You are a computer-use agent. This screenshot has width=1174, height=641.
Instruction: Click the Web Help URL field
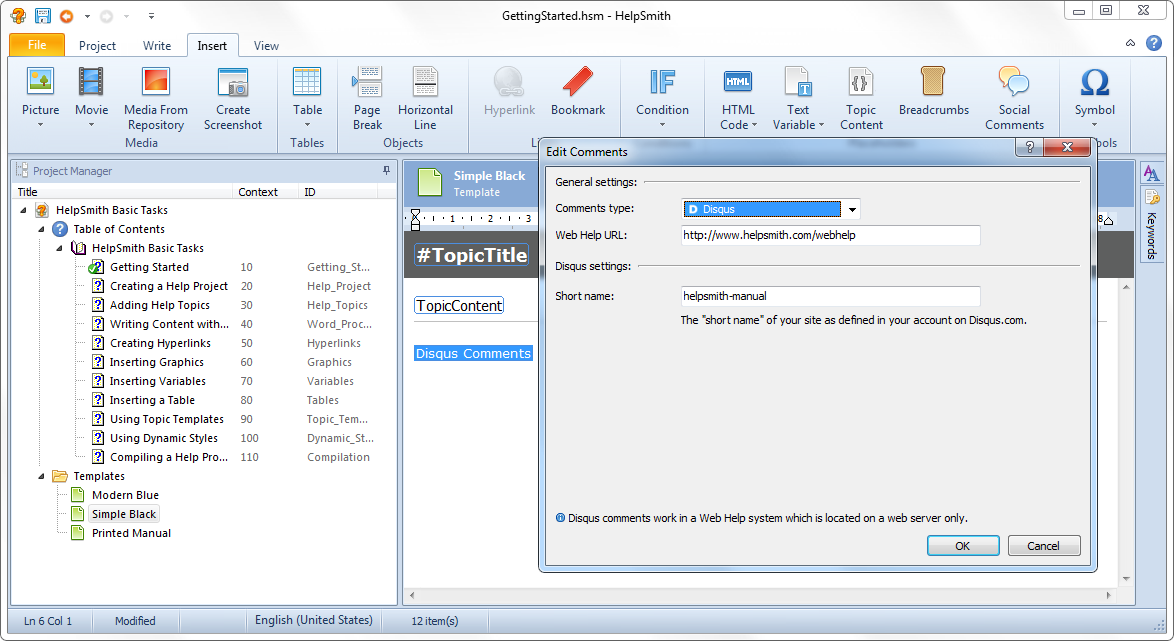coord(830,235)
